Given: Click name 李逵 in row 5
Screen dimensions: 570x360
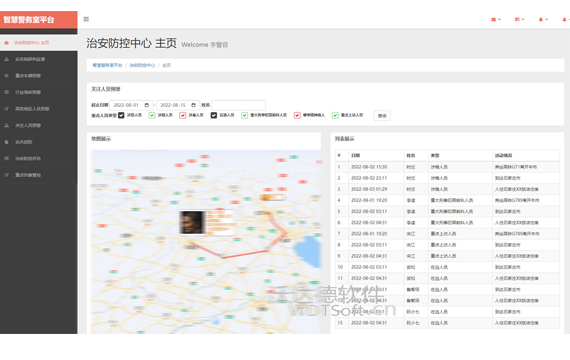Looking at the screenshot, I should (x=411, y=212).
